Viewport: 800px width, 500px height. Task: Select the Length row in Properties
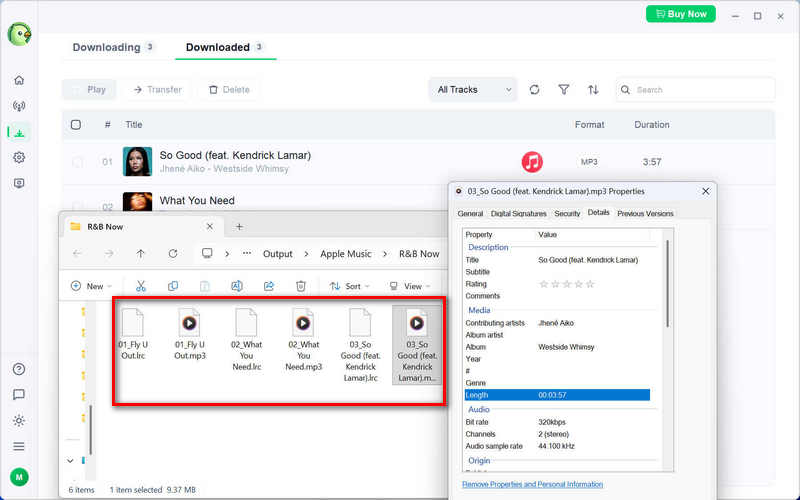557,395
